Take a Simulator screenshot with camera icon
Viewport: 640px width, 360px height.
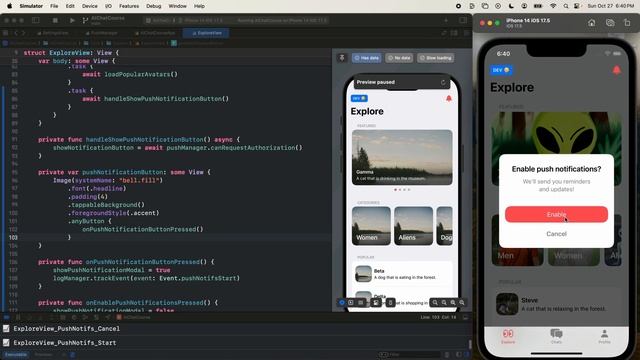pos(610,23)
